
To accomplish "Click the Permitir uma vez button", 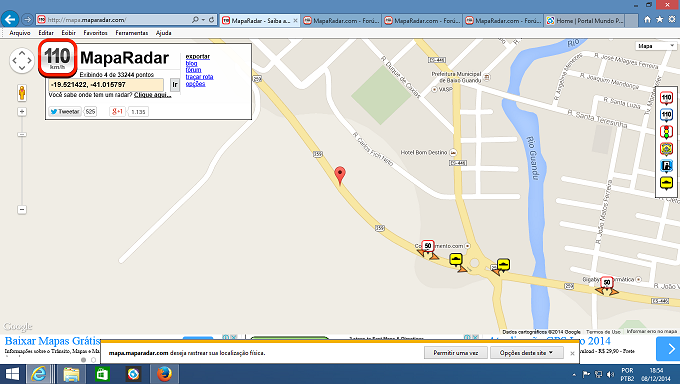I will tap(456, 353).
